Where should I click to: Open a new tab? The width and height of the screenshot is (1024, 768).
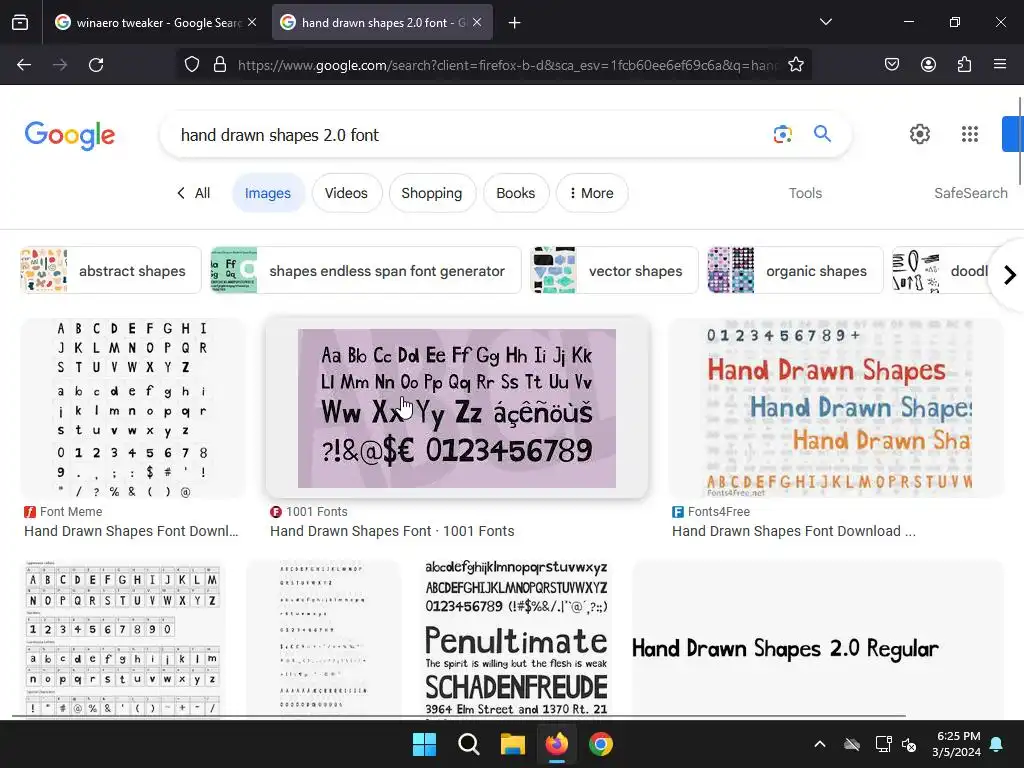(x=515, y=23)
